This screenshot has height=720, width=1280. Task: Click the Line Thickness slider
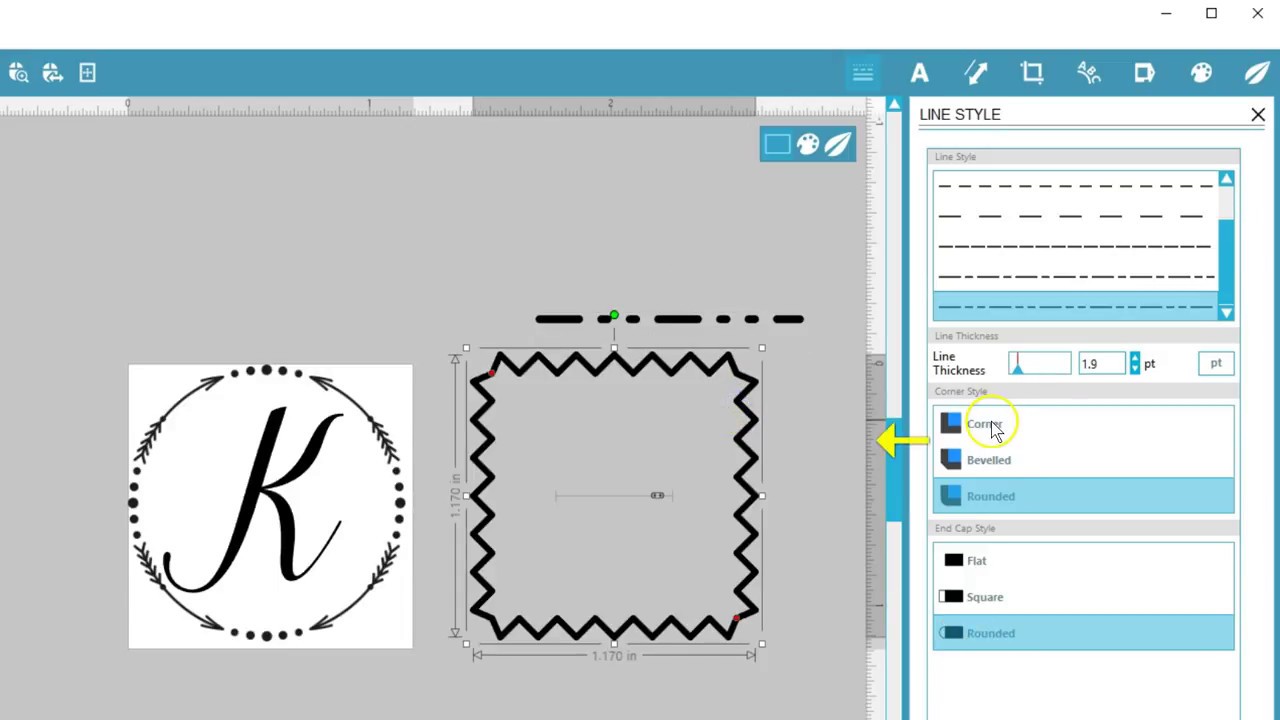(1039, 363)
